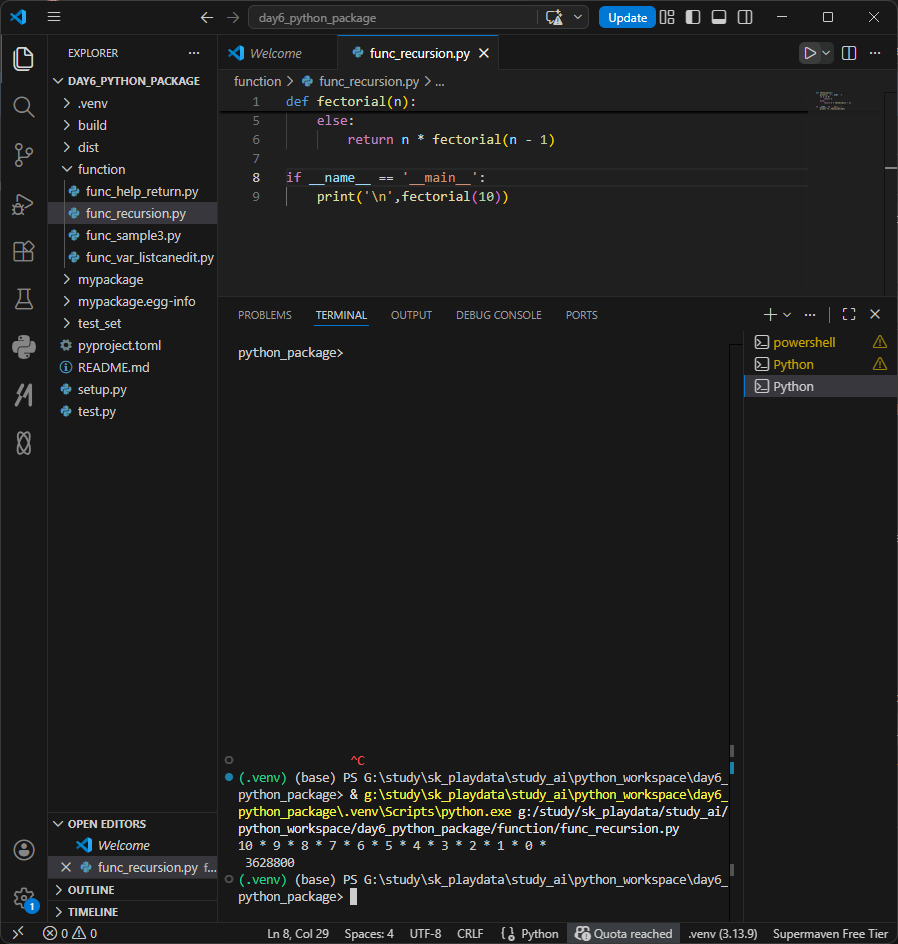This screenshot has height=944, width=898.
Task: Expand the dist folder
Action: tap(132, 148)
